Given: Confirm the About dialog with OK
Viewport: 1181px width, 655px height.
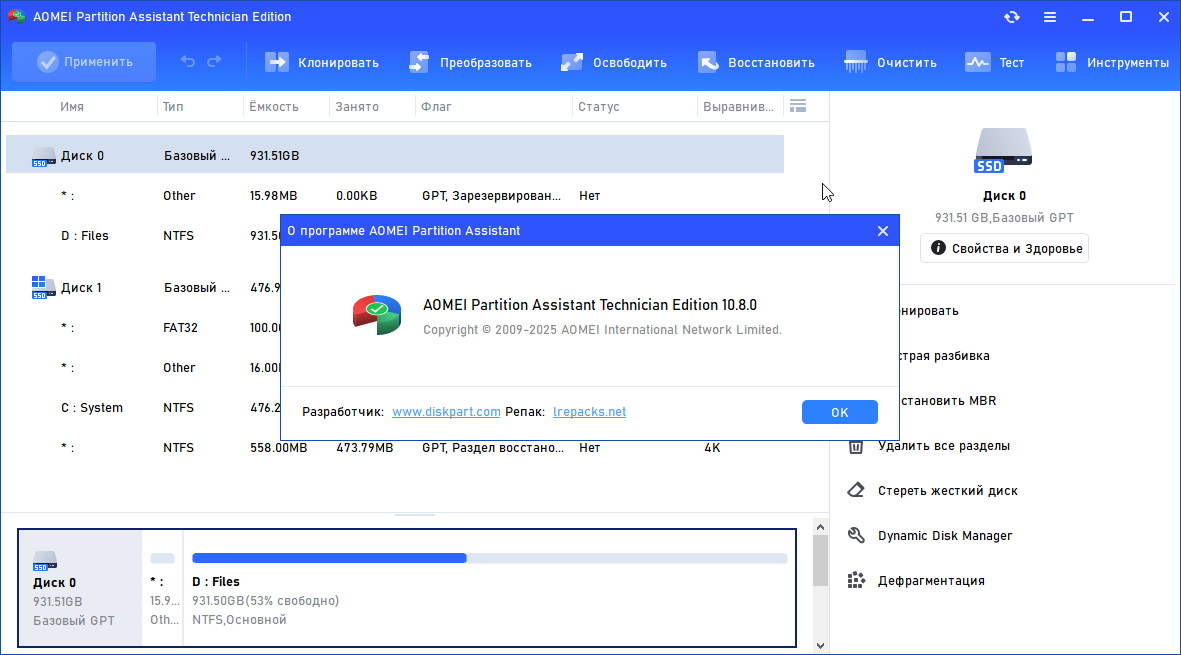Looking at the screenshot, I should click(840, 412).
